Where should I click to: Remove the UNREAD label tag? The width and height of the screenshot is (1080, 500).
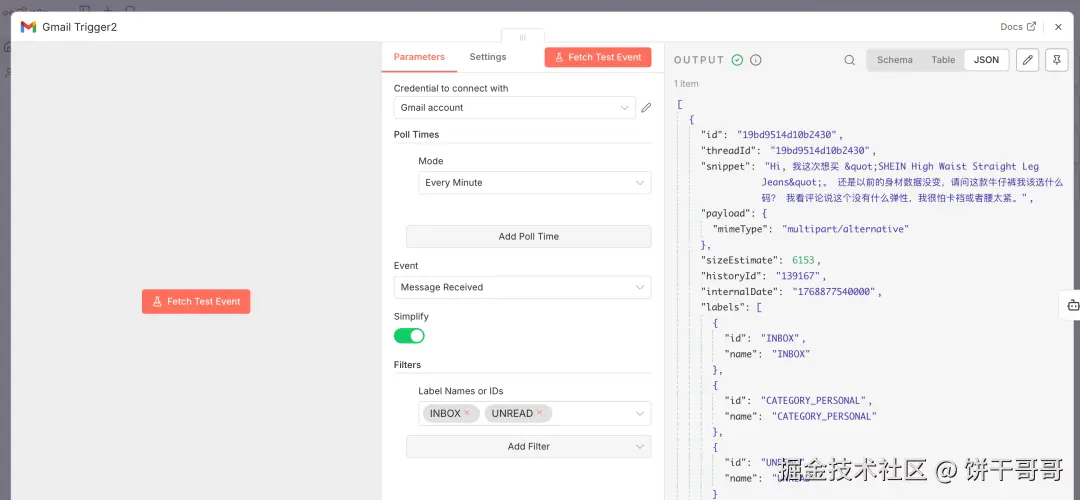[x=539, y=413]
